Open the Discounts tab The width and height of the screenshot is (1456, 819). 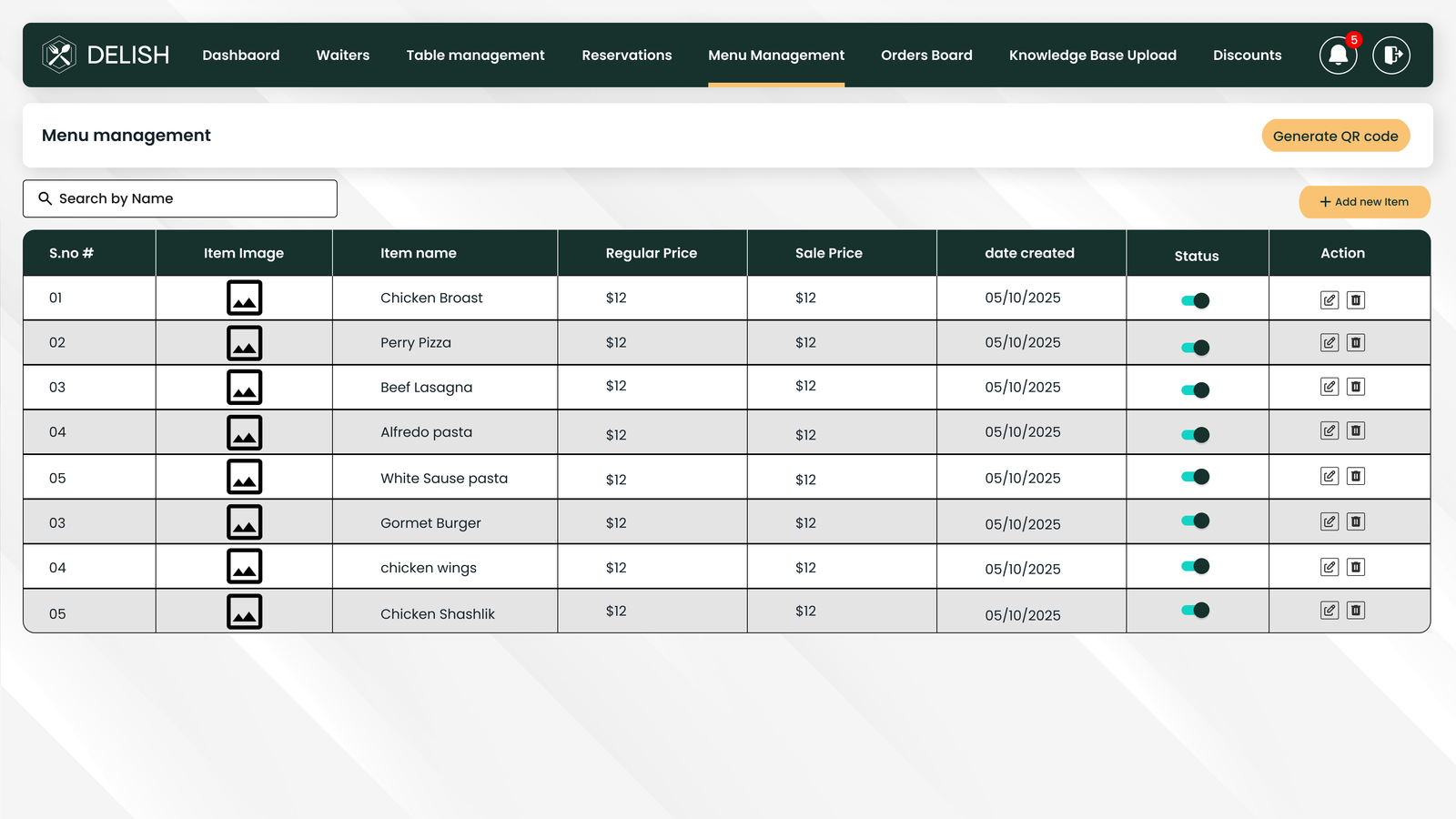1248,55
